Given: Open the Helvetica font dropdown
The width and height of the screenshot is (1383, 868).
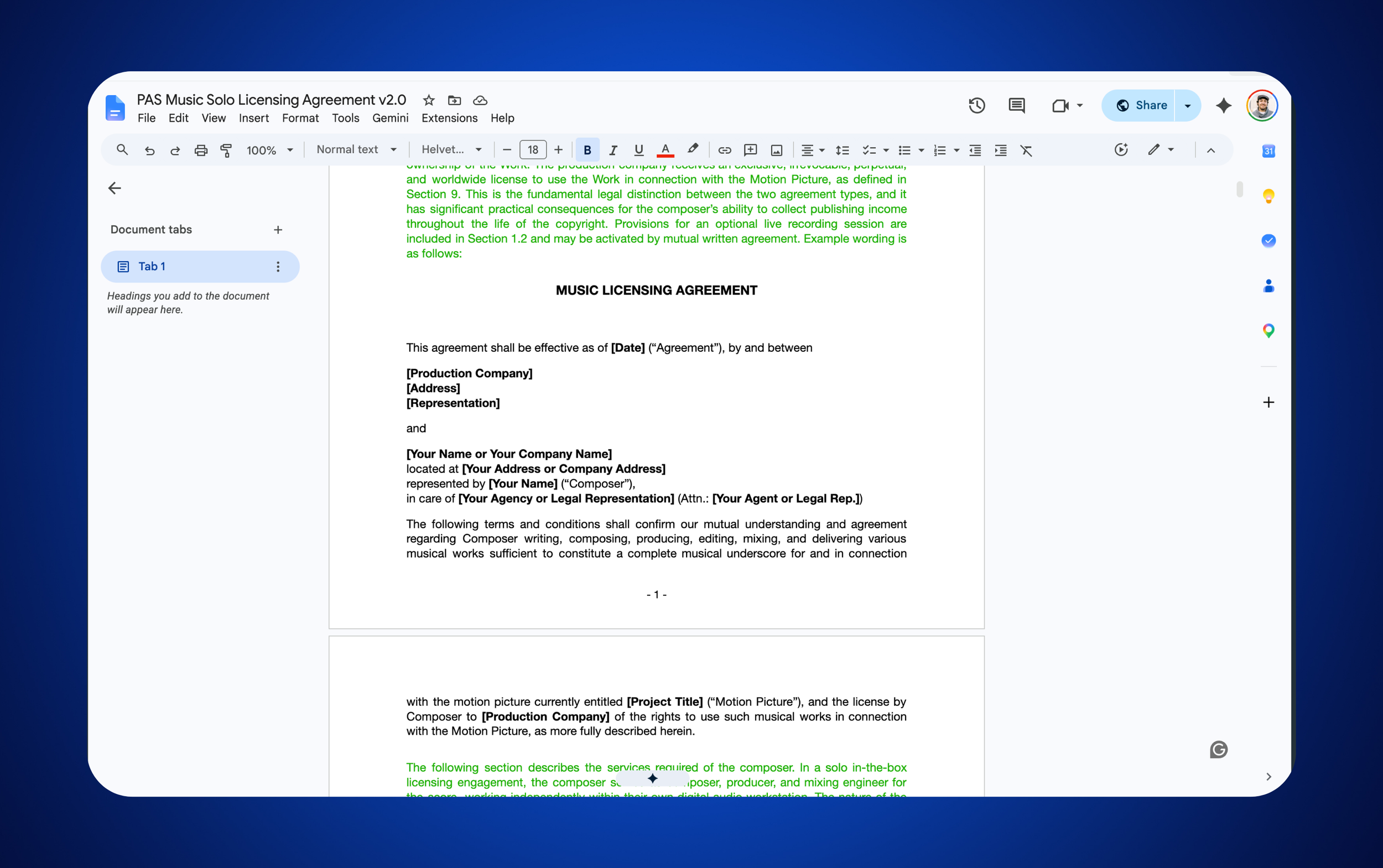Looking at the screenshot, I should (452, 150).
